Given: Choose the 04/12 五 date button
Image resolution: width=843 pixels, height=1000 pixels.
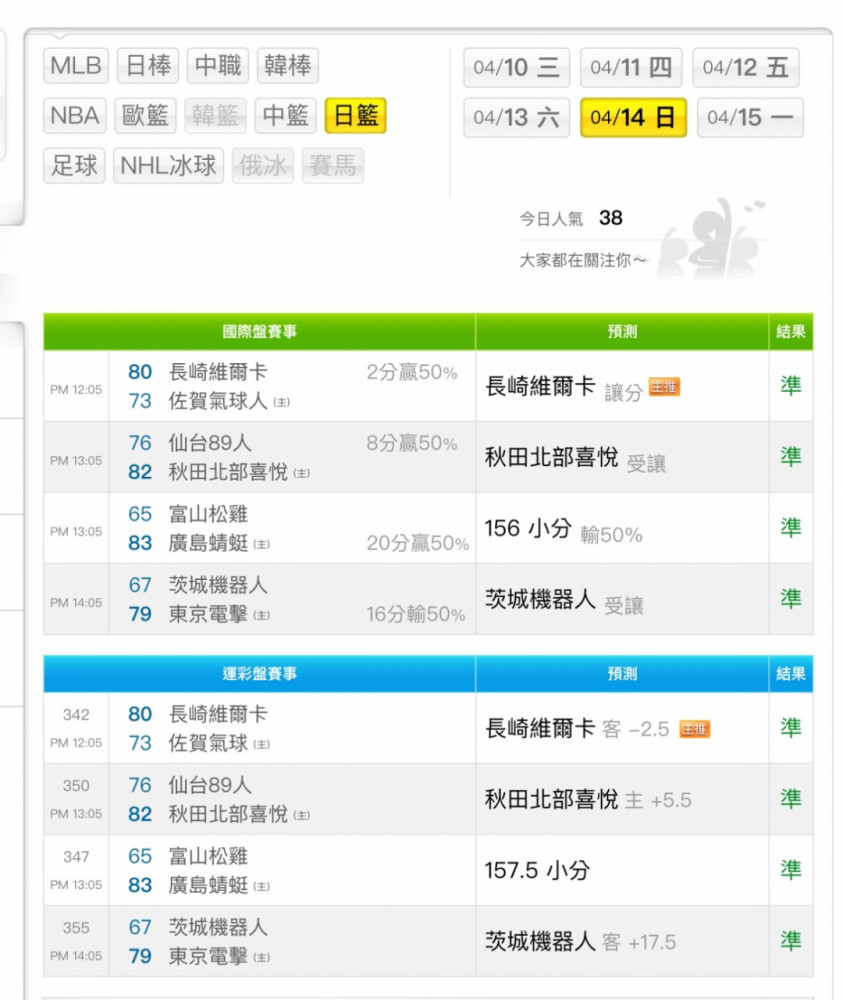Looking at the screenshot, I should coord(746,68).
